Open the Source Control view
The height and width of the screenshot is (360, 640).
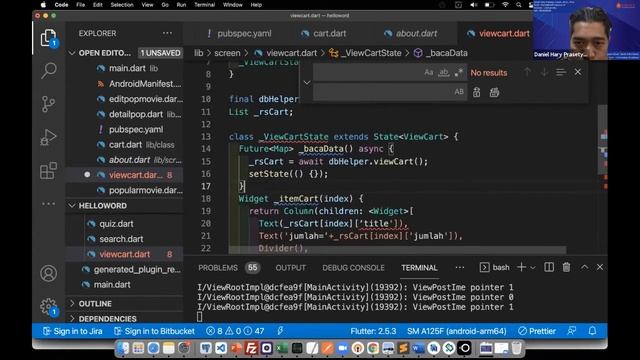click(x=48, y=104)
